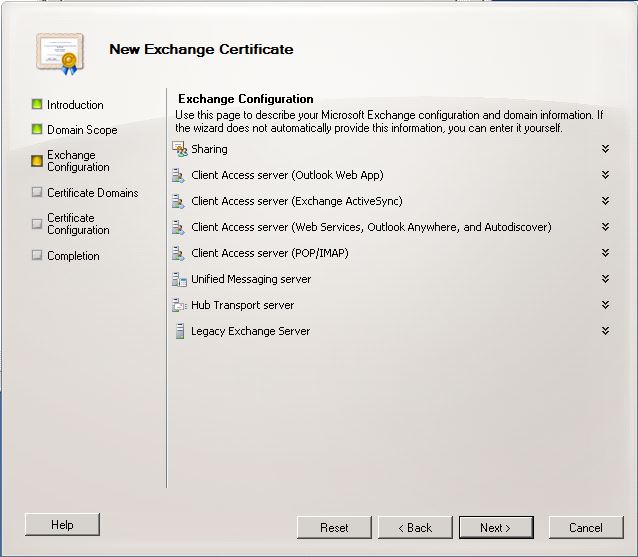
Task: Click 'Hub Transport server' label
Action: tap(243, 305)
